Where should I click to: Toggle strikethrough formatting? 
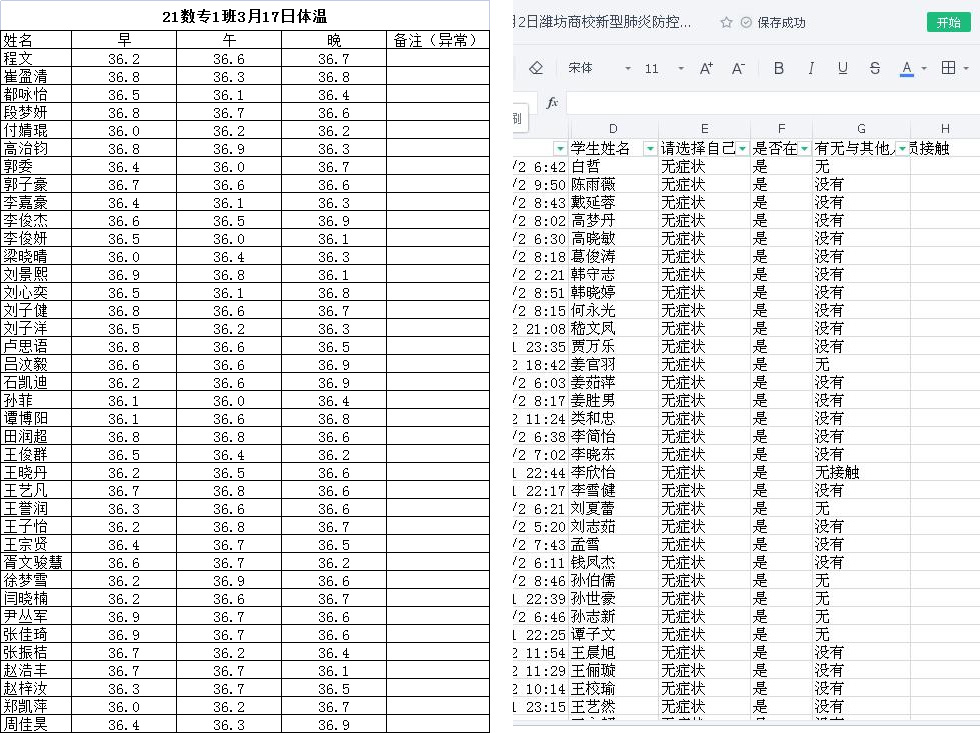tap(875, 68)
